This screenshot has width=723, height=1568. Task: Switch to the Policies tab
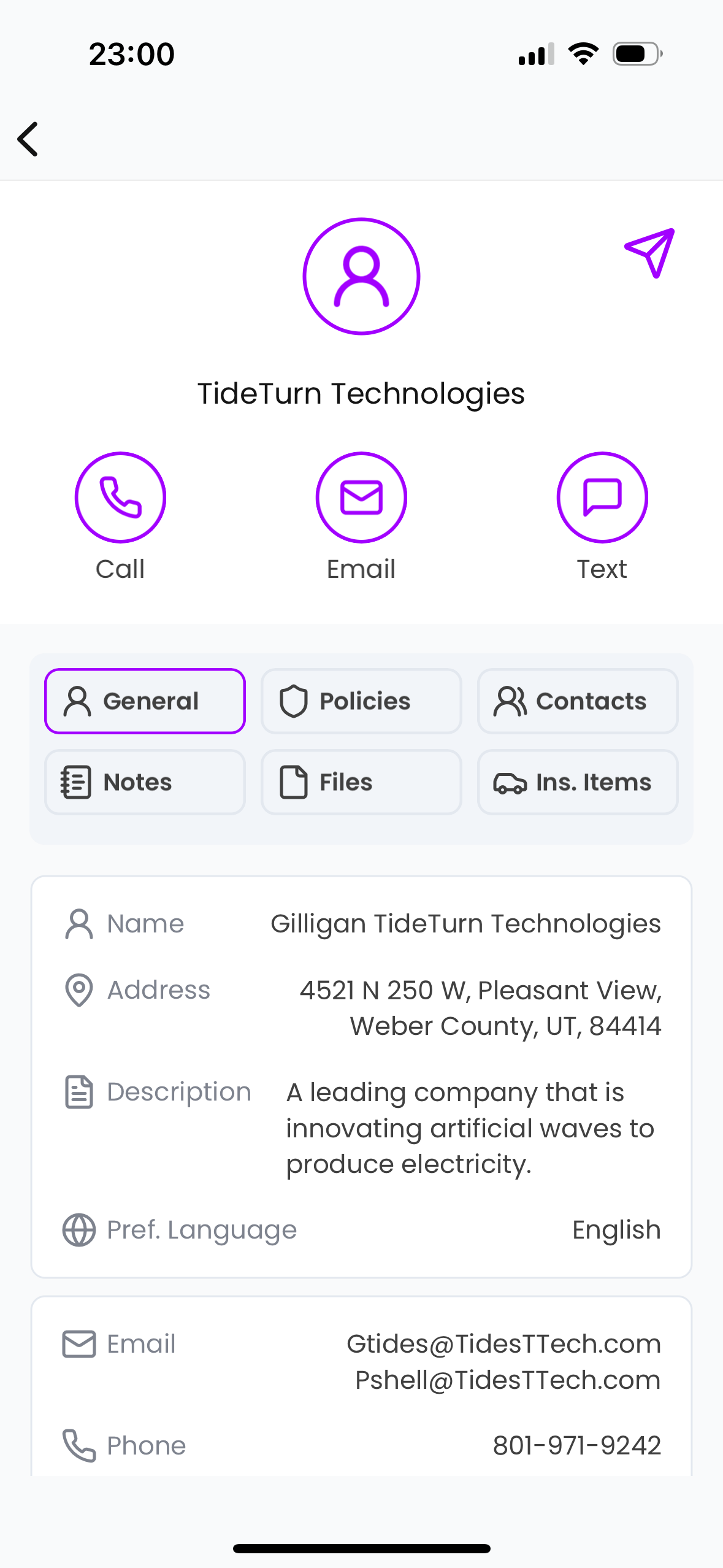coord(361,701)
